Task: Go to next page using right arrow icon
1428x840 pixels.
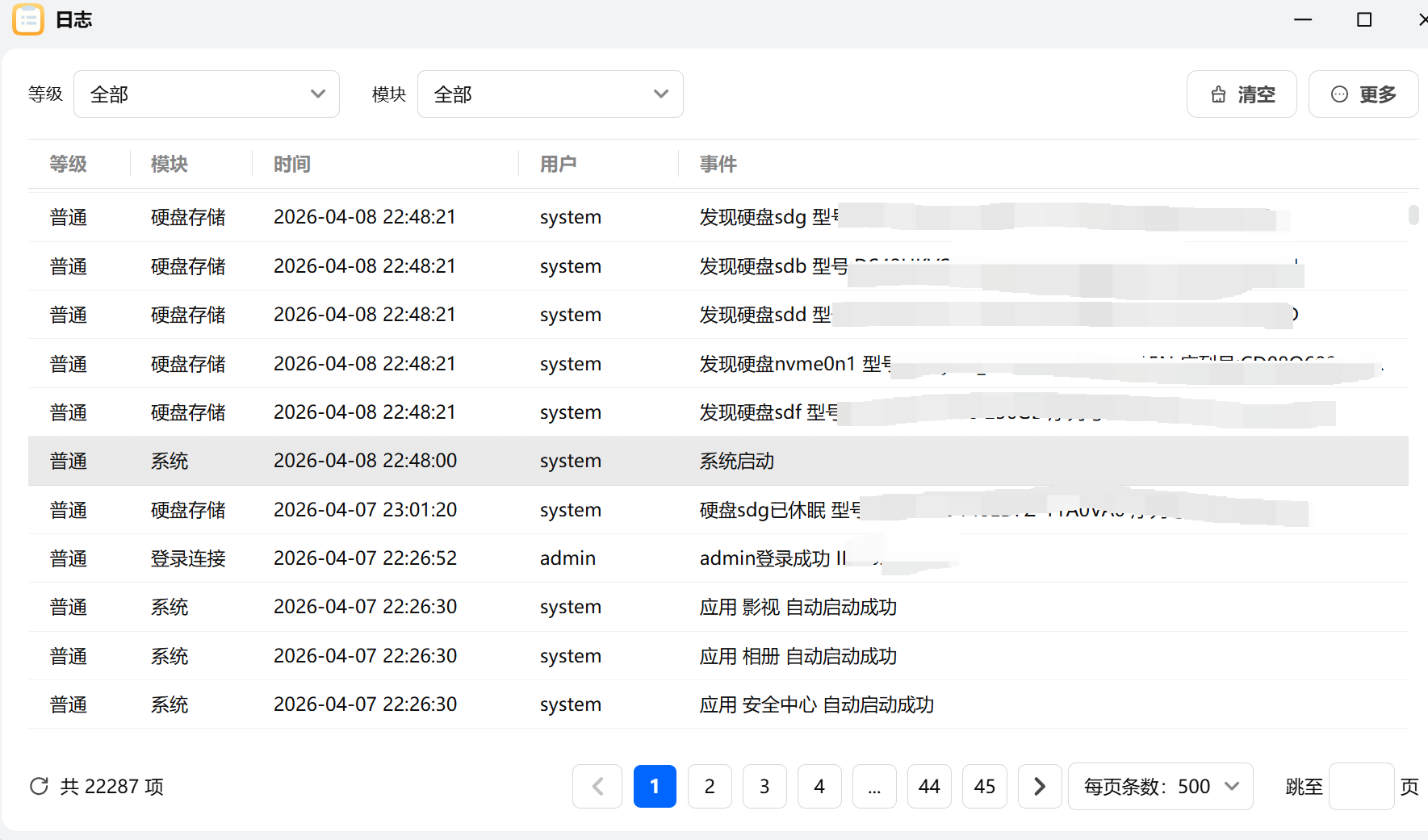Action: pyautogui.click(x=1040, y=786)
